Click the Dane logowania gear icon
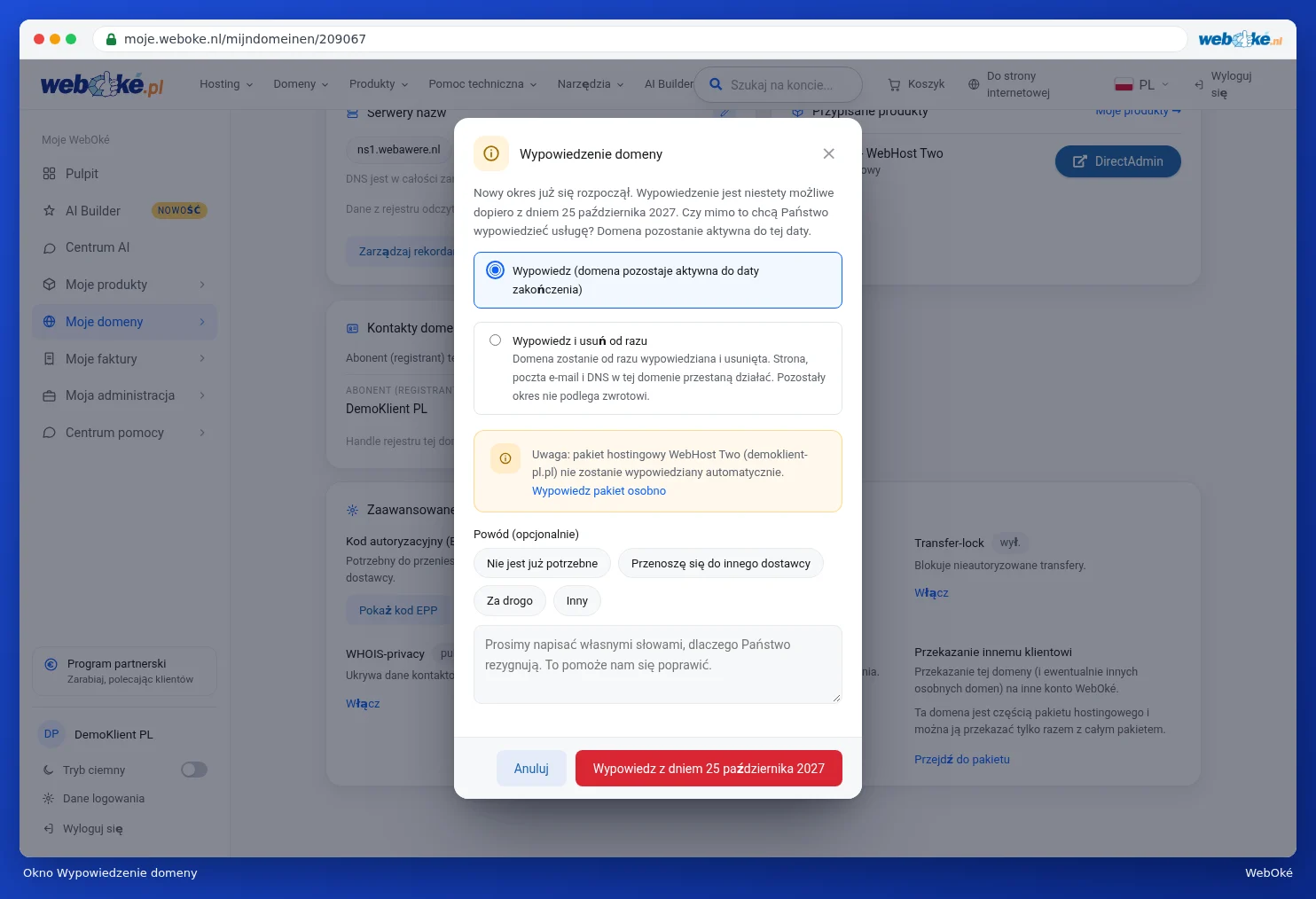The image size is (1316, 899). (x=49, y=799)
